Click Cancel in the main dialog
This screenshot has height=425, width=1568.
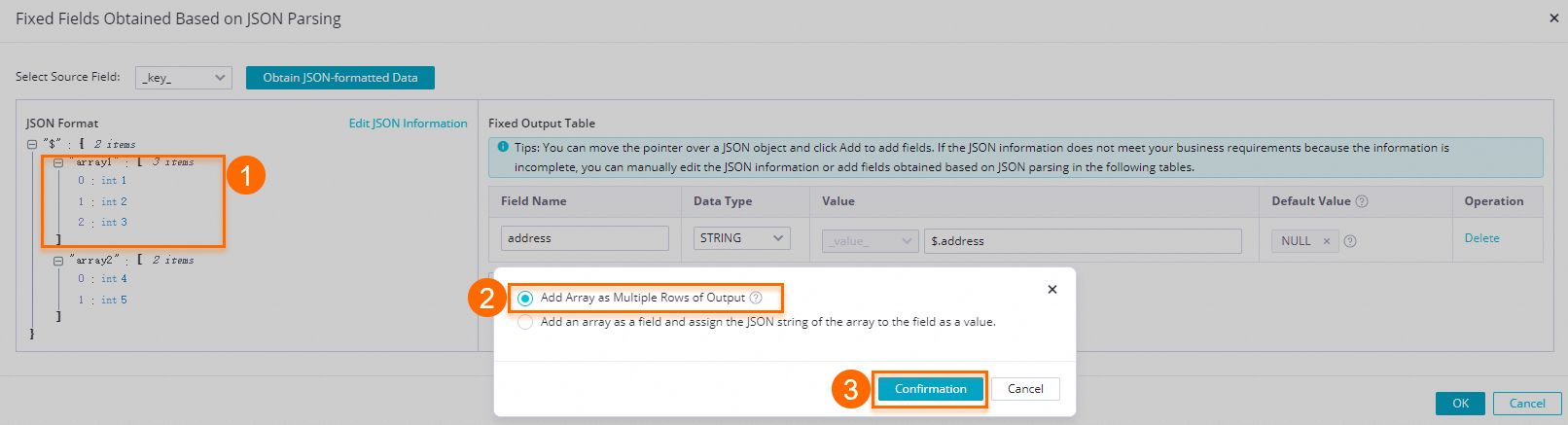pos(1526,404)
